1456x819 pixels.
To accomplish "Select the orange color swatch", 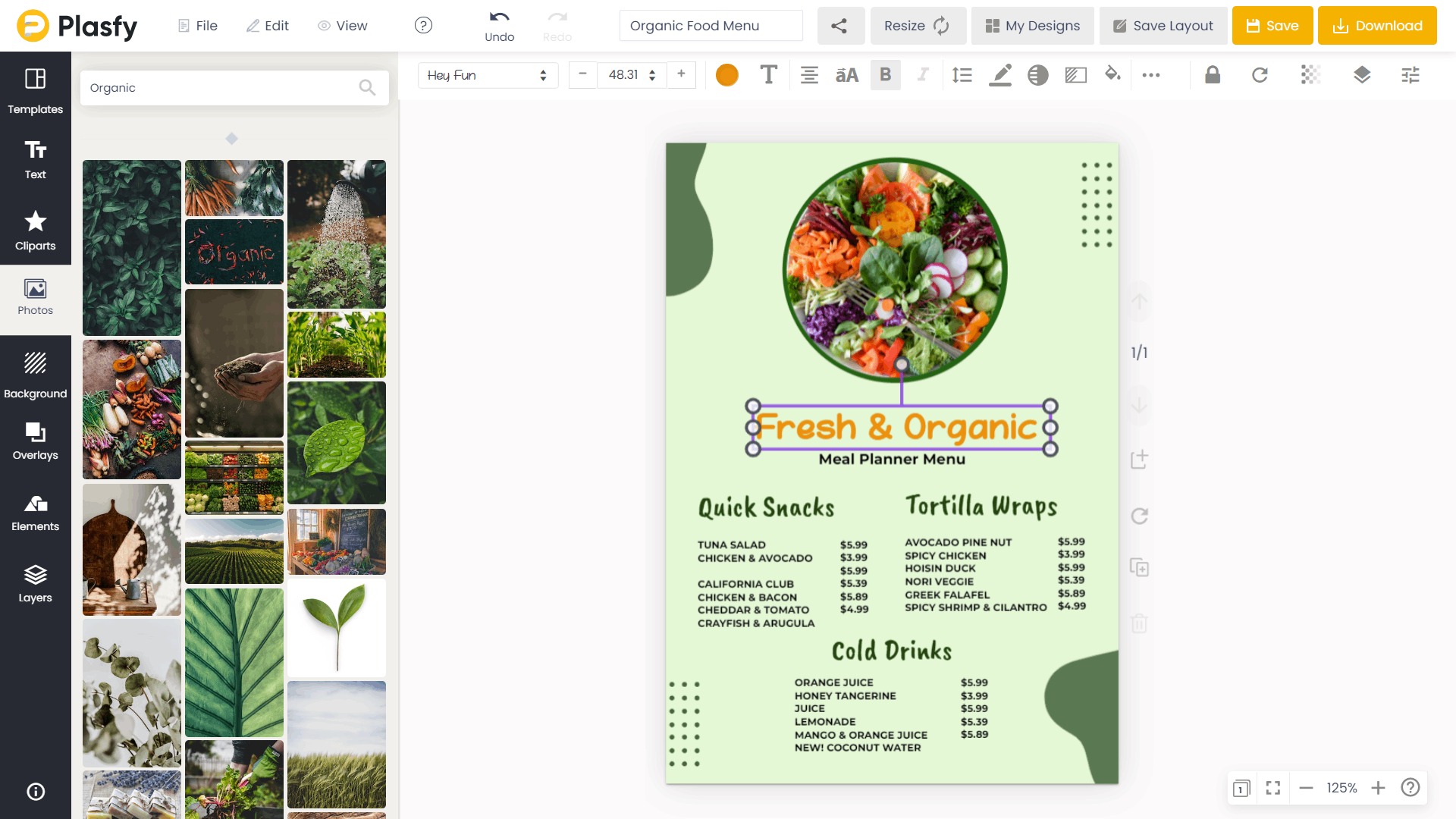I will point(727,74).
